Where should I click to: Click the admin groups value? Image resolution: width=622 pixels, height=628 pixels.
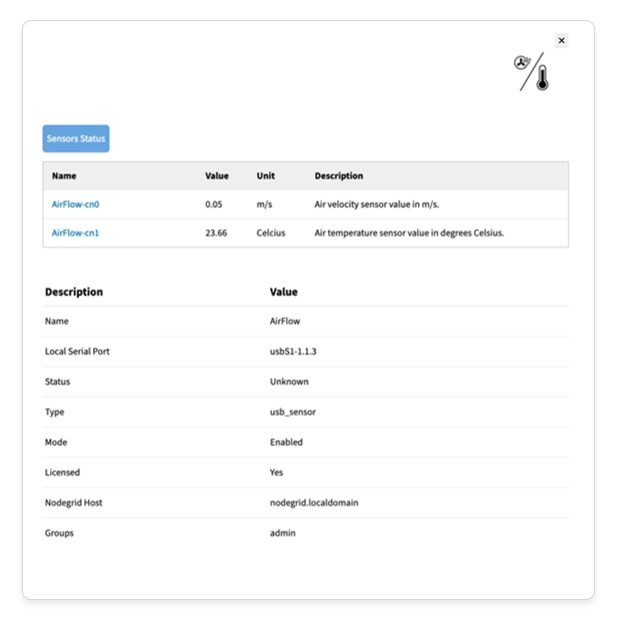click(x=283, y=533)
